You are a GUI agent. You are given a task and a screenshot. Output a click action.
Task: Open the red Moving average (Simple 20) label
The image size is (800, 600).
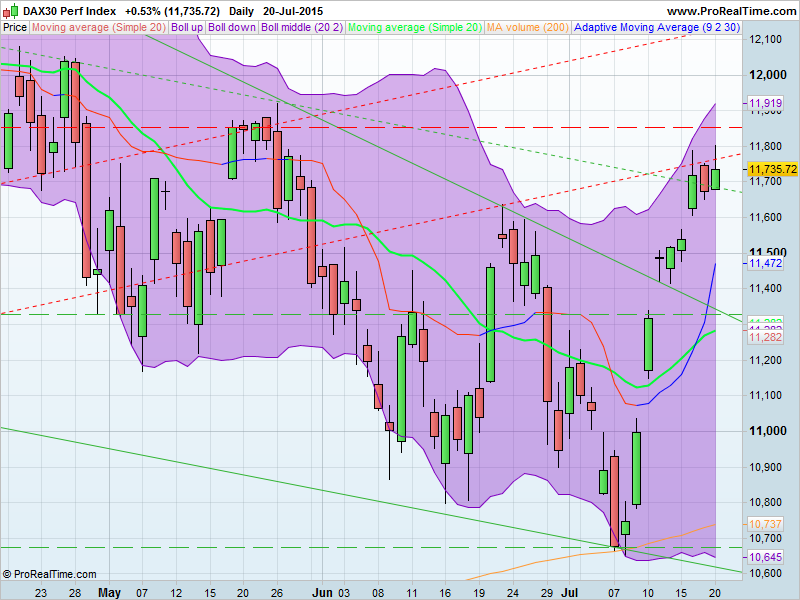point(99,28)
